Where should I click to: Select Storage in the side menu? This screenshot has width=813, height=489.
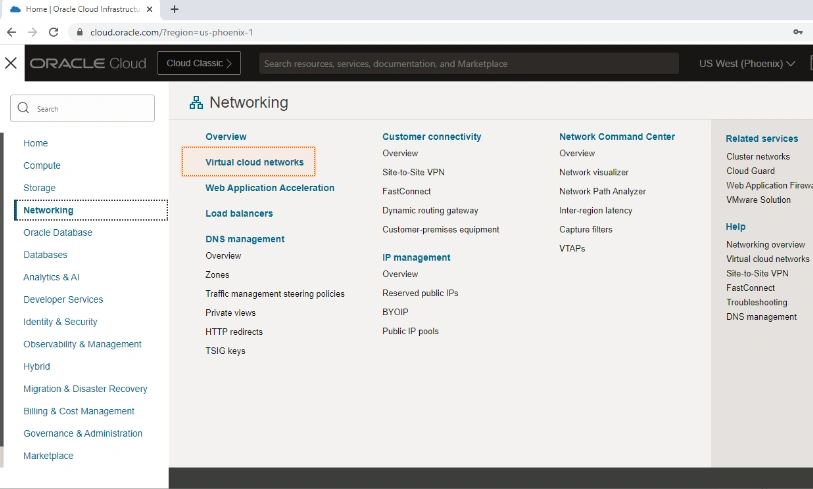[39, 188]
